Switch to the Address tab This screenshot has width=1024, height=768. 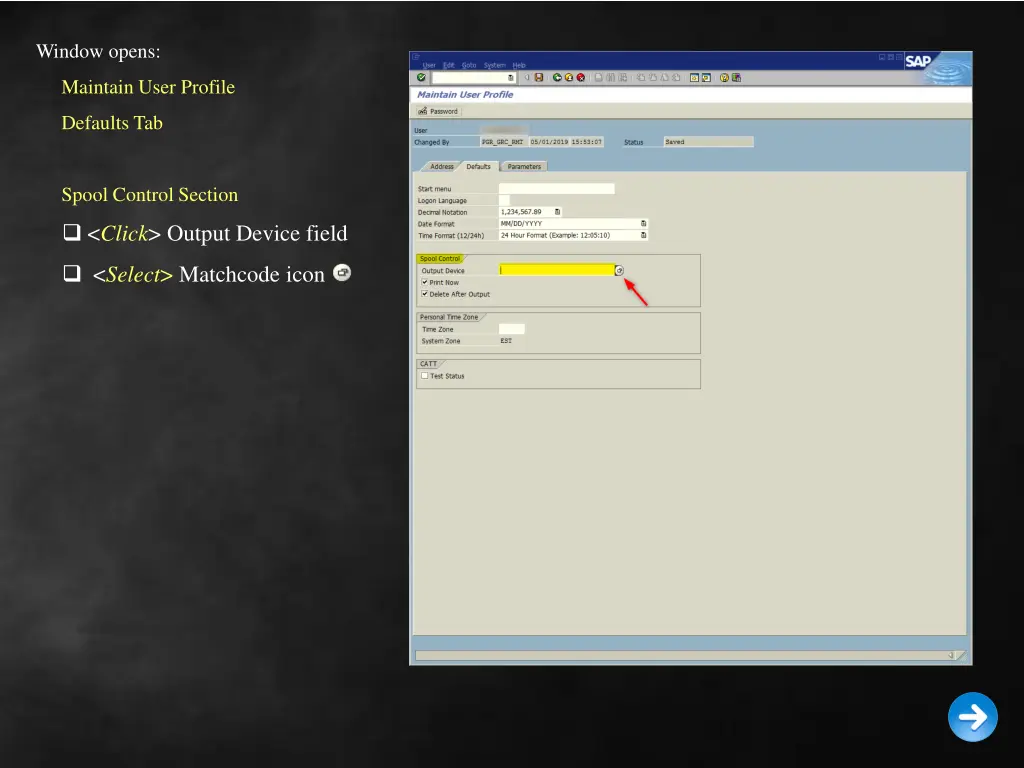tap(441, 167)
